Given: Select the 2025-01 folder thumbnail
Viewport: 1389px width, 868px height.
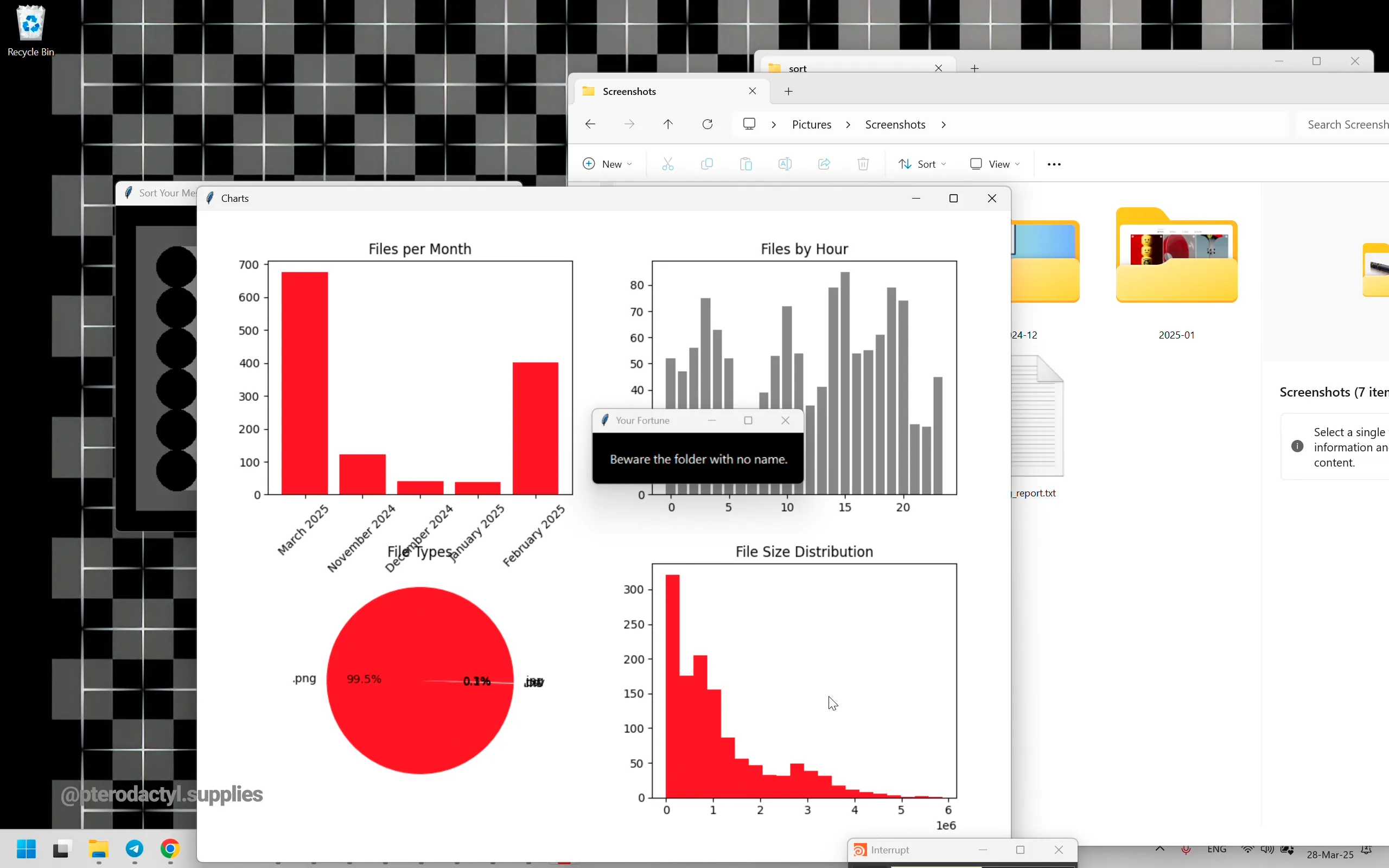Looking at the screenshot, I should [x=1177, y=256].
